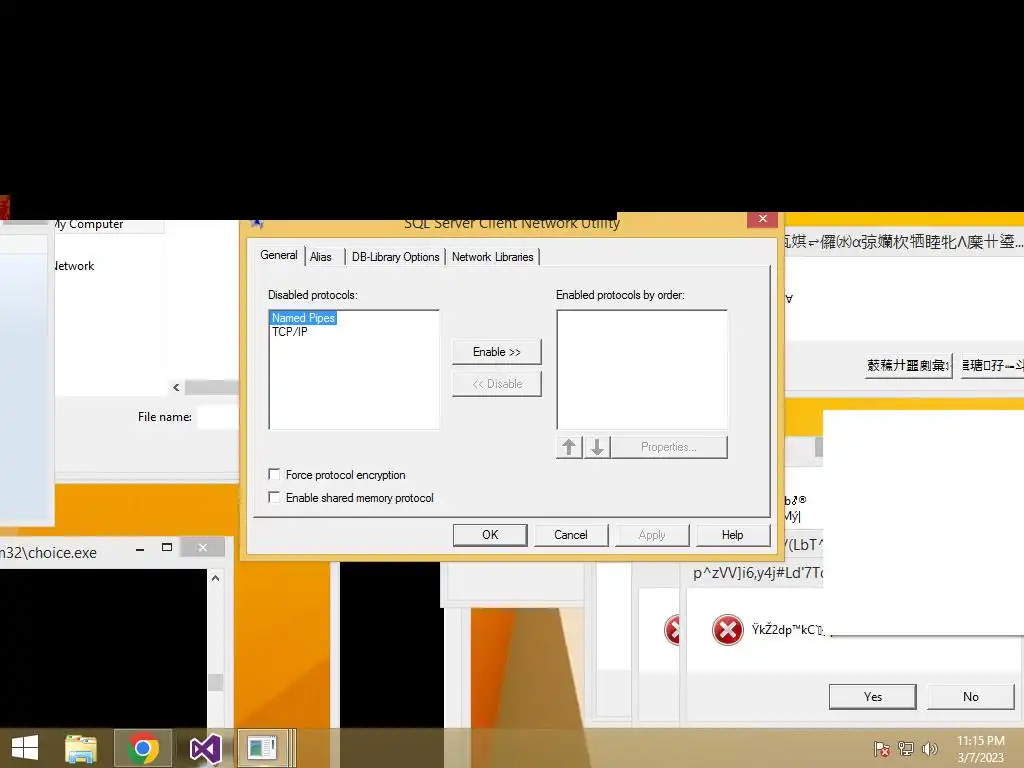1024x768 pixels.
Task: Close the SQL Server Client Network Utility
Action: 762,219
